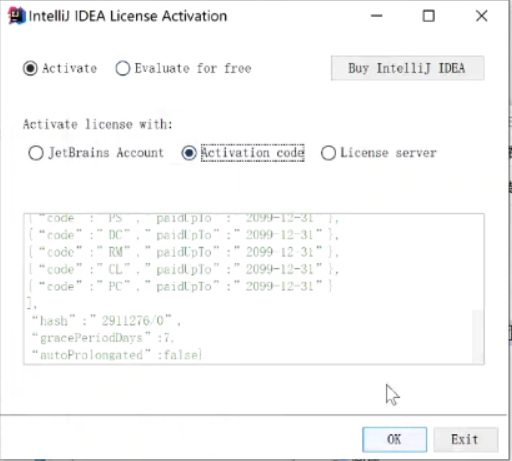Click the Exit button

465,439
